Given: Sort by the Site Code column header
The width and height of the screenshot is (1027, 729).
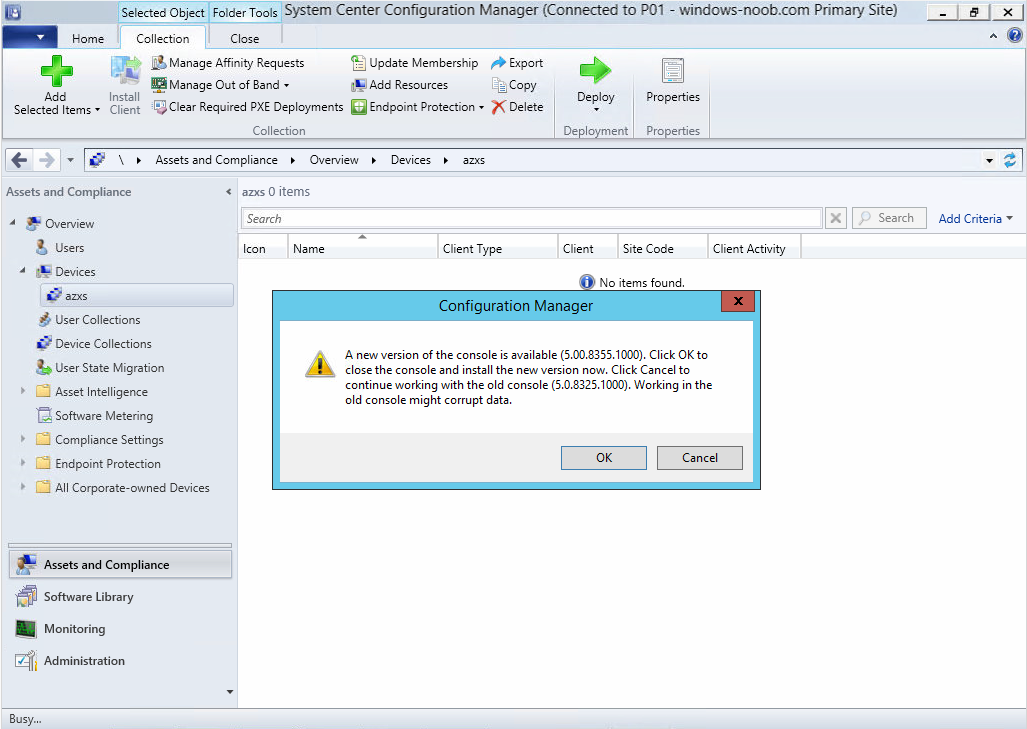Looking at the screenshot, I should [662, 246].
